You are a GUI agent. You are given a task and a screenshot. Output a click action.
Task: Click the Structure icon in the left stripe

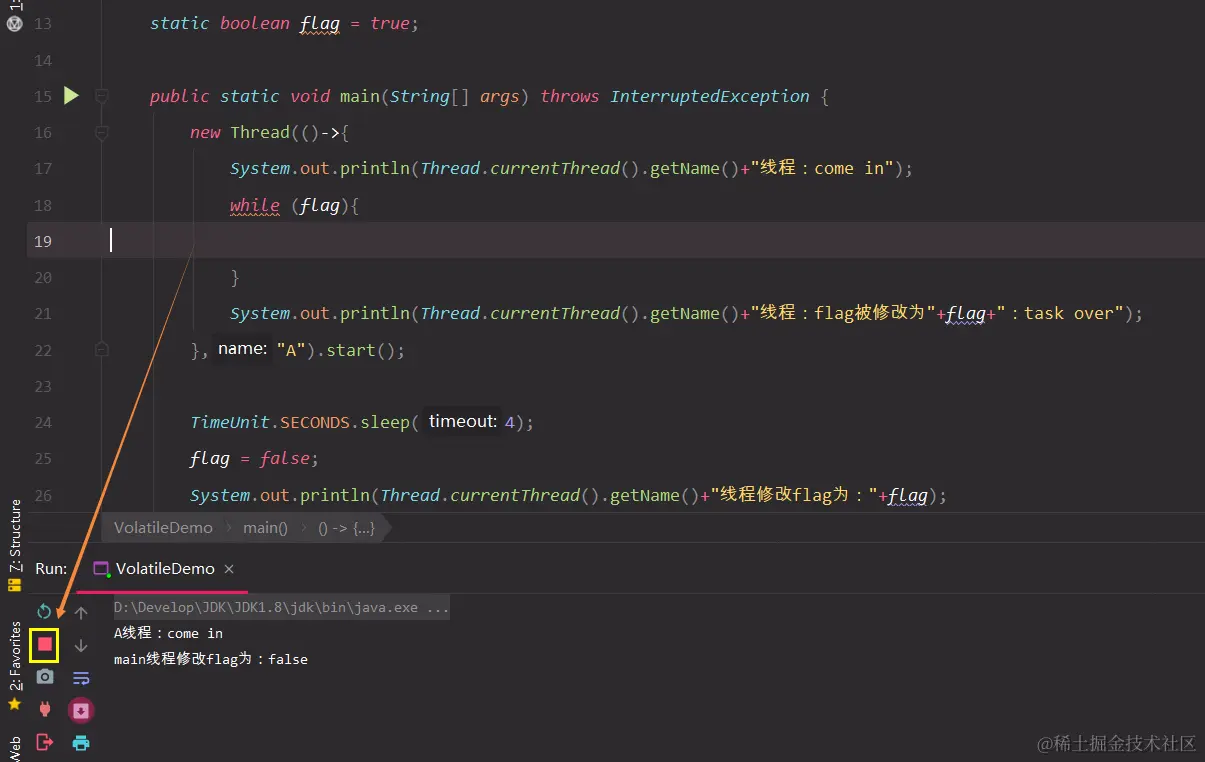[14, 584]
